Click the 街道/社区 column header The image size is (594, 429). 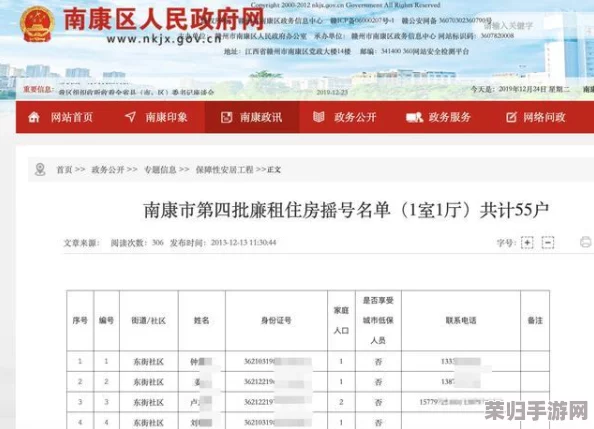(x=149, y=321)
